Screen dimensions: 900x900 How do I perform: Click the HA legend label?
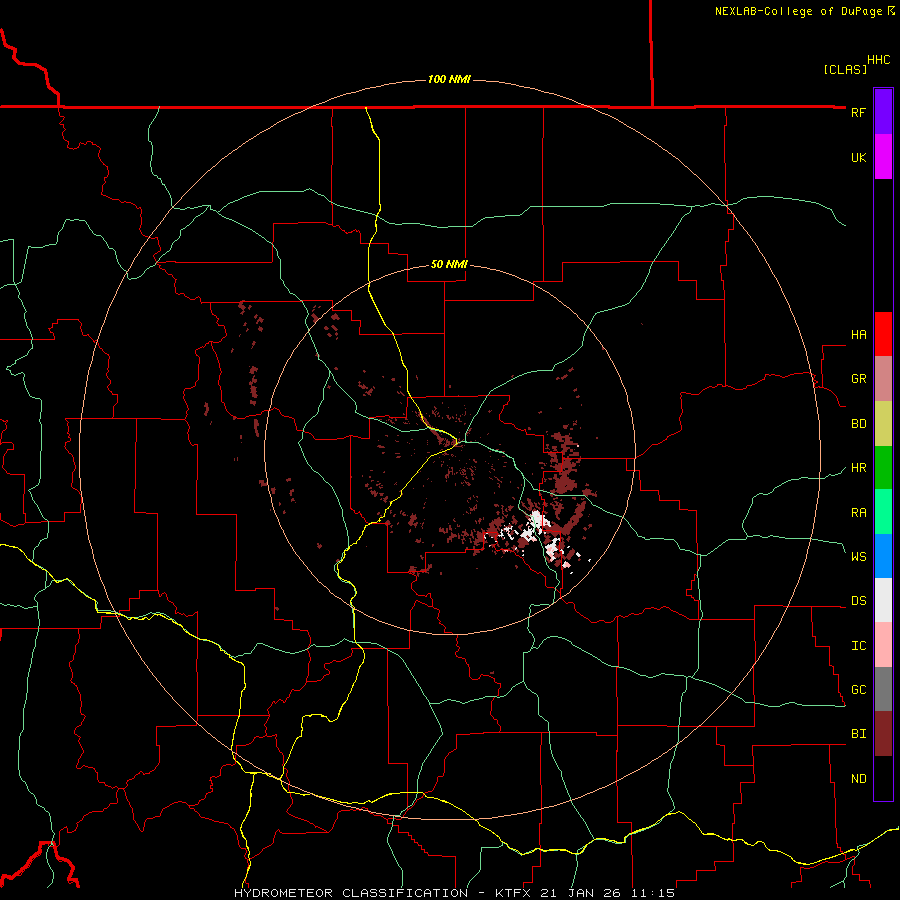coord(858,335)
